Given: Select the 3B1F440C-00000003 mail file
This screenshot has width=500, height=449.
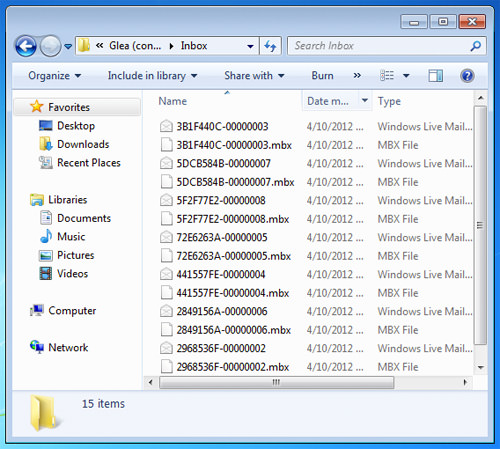Looking at the screenshot, I should click(222, 126).
